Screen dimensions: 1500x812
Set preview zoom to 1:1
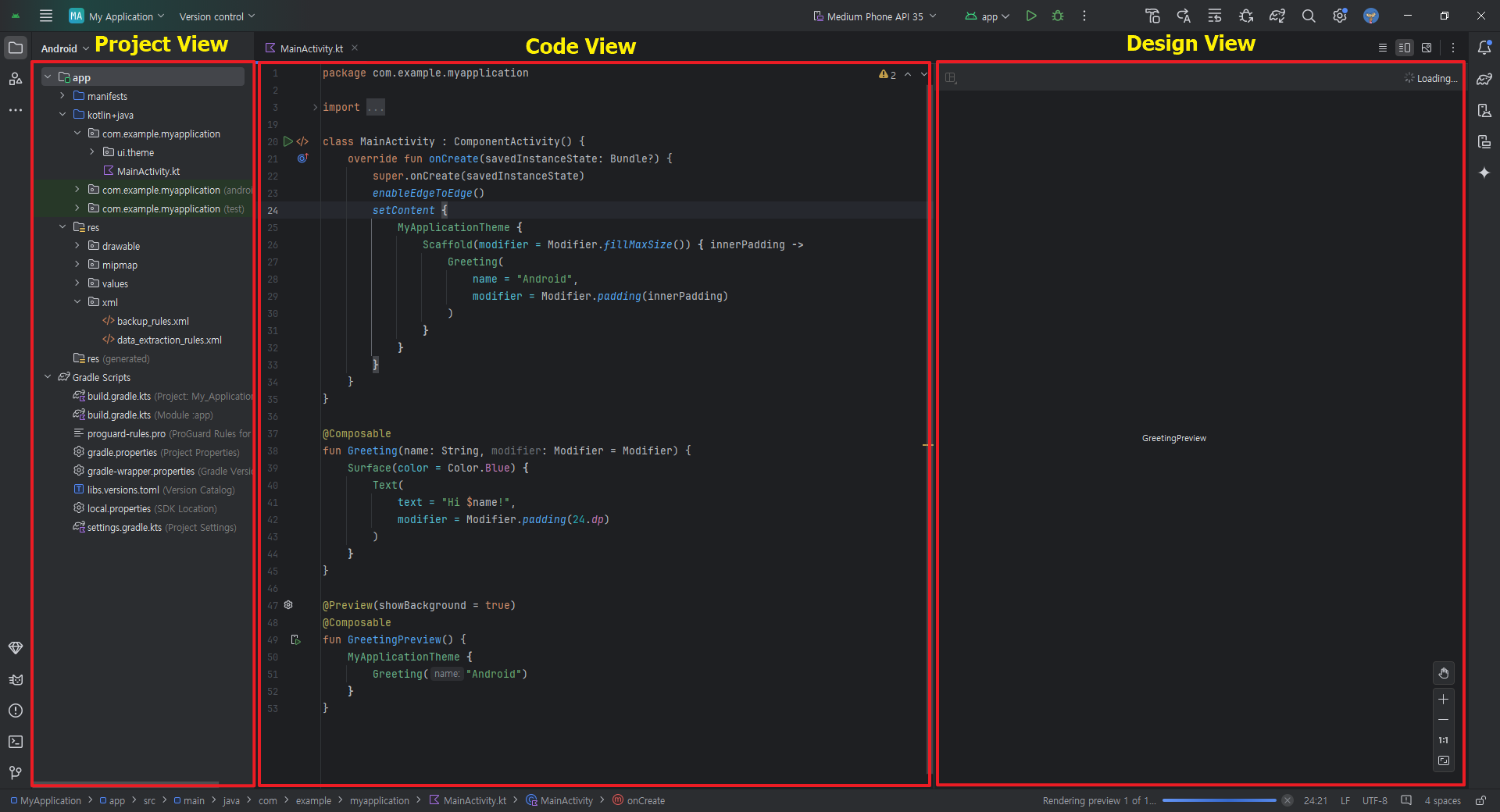1444,740
